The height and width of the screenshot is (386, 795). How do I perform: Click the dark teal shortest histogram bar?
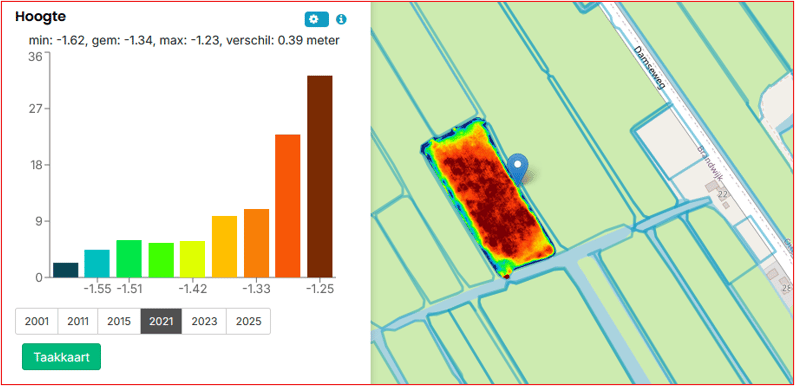[x=65, y=270]
